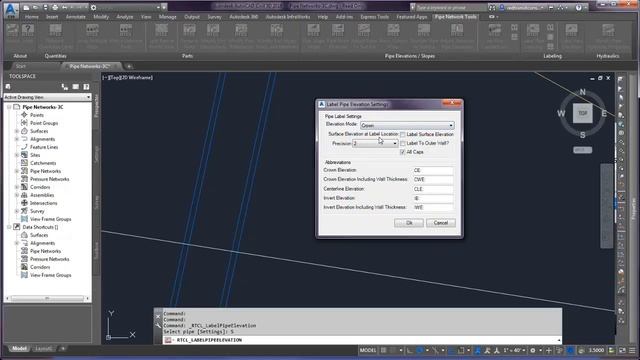The height and width of the screenshot is (360, 640).
Task: Open the Precision dropdown
Action: 375,143
